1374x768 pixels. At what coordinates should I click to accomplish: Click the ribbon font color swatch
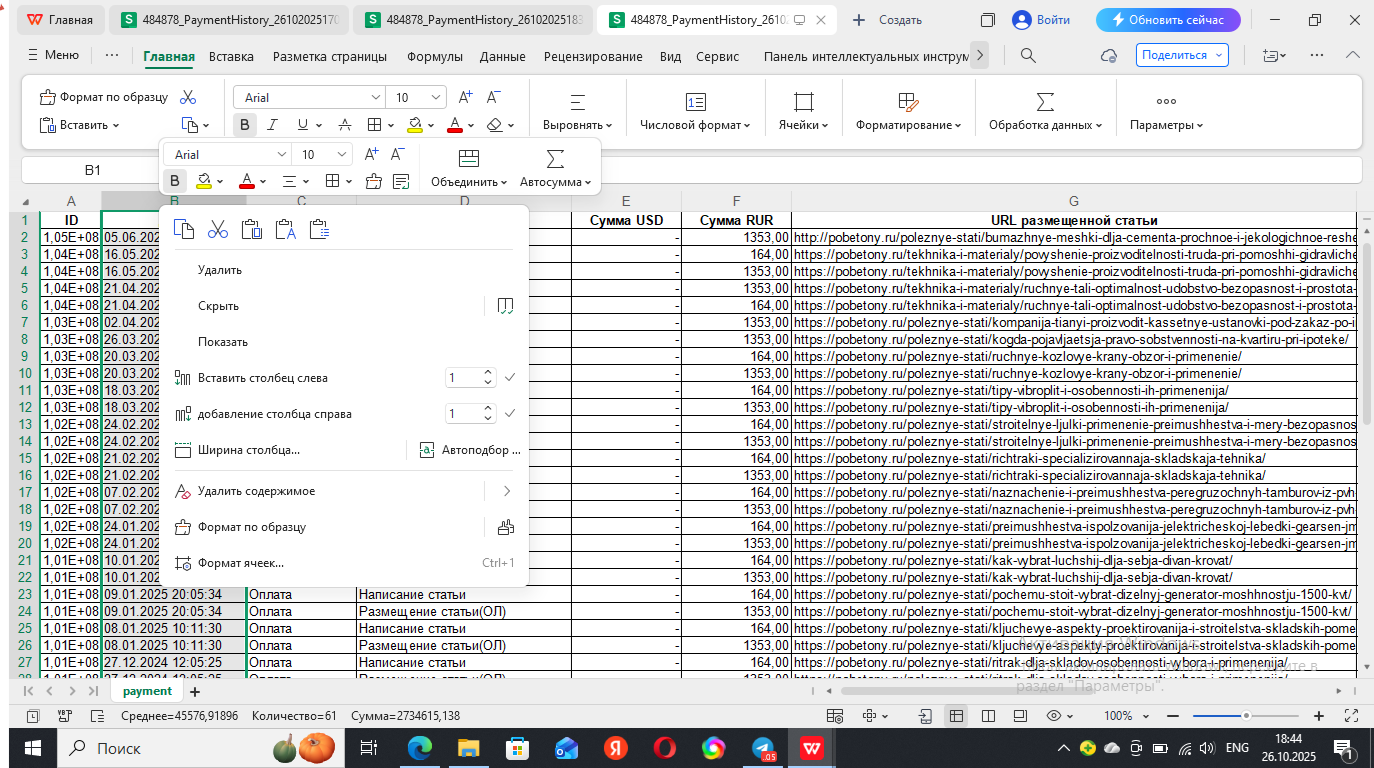click(x=455, y=125)
